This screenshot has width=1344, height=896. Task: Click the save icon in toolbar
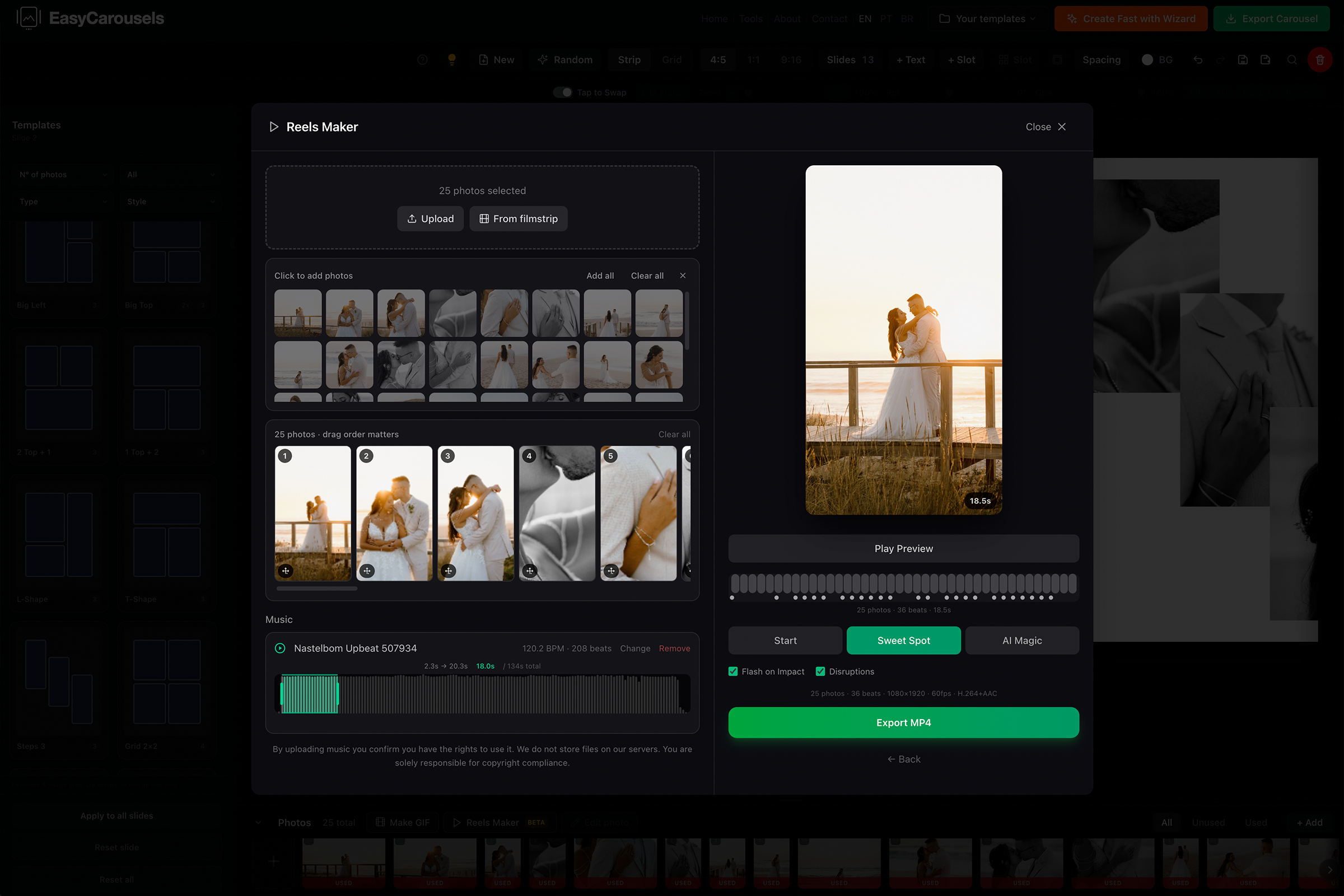tap(1242, 59)
